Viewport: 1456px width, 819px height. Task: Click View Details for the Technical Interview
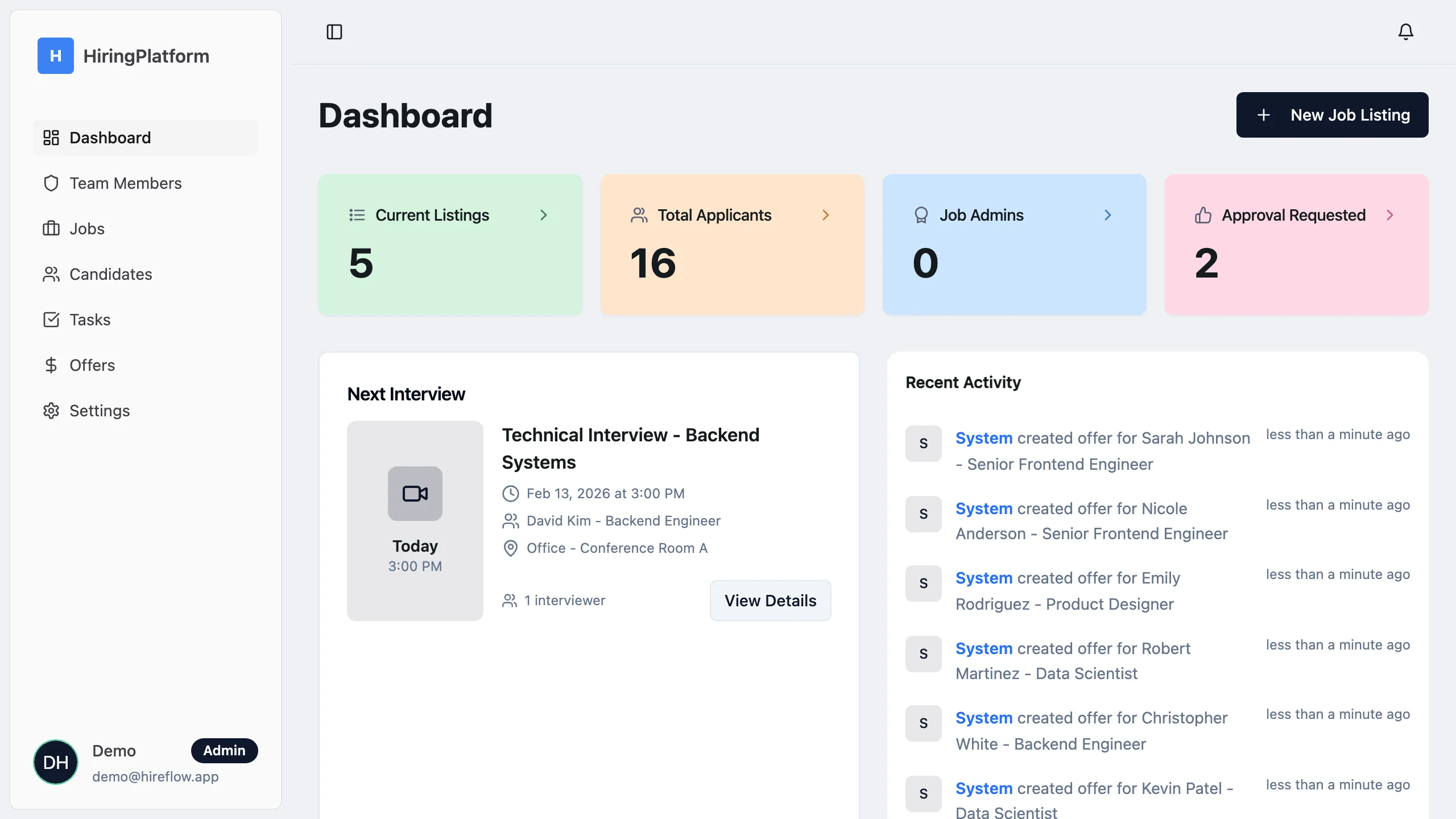coord(770,601)
